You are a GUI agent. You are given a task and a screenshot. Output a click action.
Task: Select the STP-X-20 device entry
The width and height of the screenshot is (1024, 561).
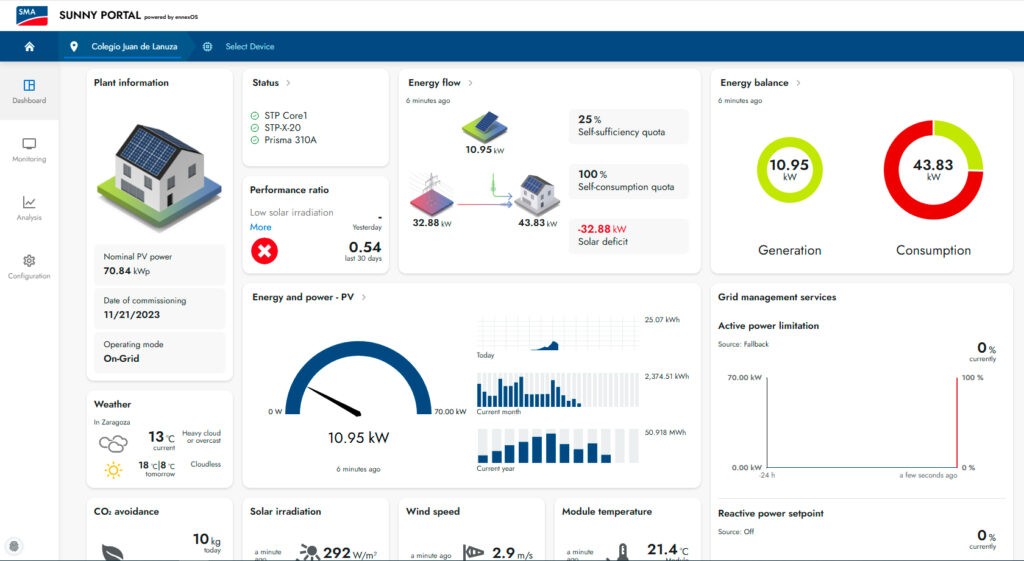[282, 128]
